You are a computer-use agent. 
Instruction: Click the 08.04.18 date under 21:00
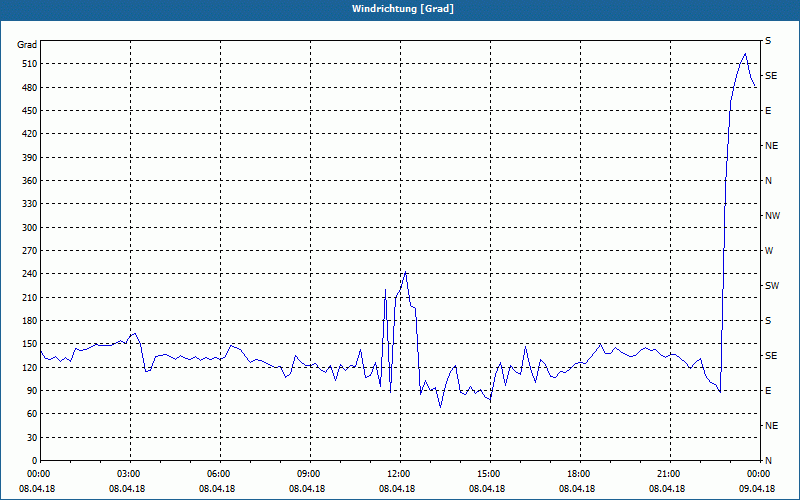click(667, 489)
